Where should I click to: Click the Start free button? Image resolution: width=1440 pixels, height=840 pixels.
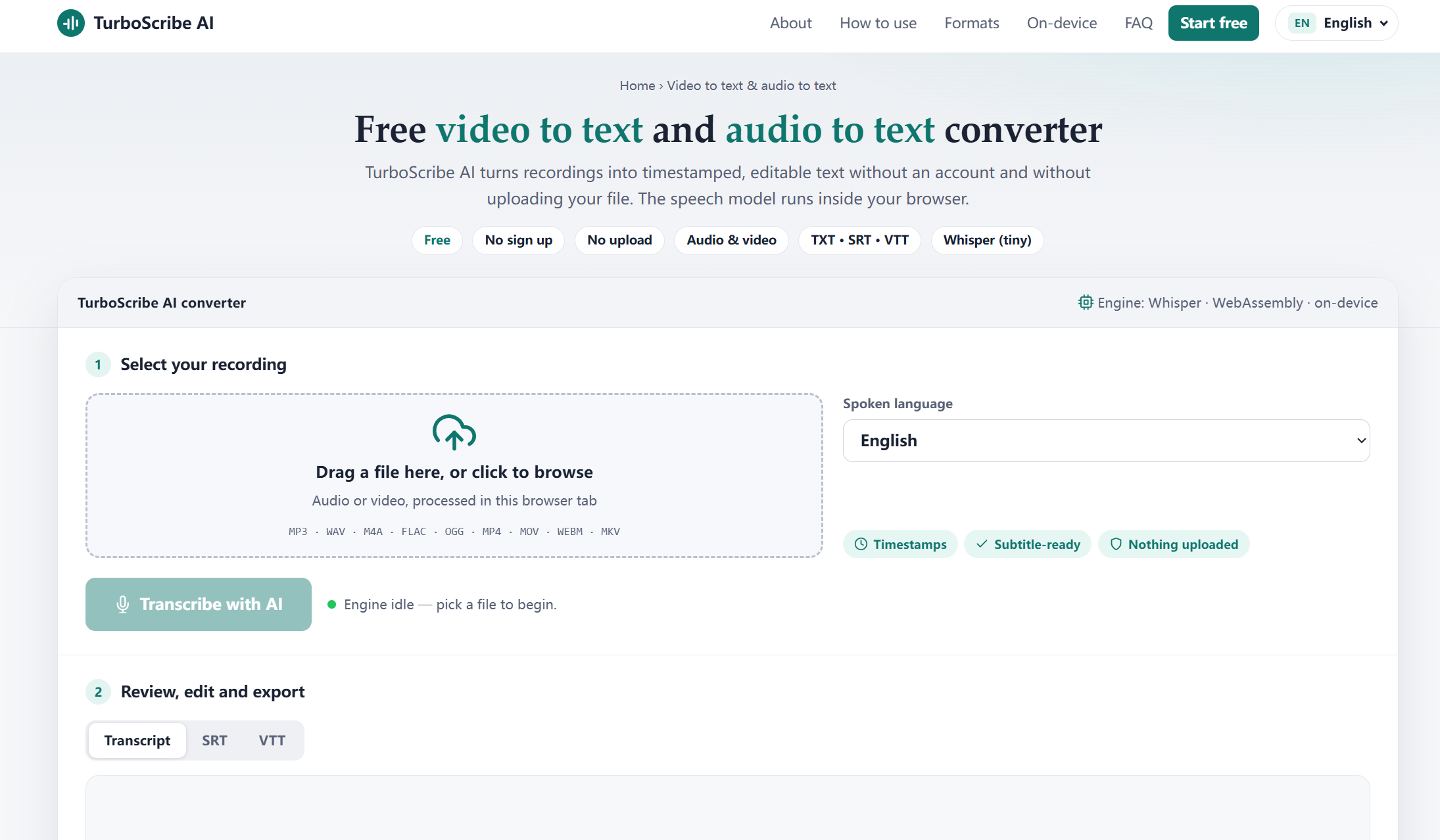[1213, 23]
